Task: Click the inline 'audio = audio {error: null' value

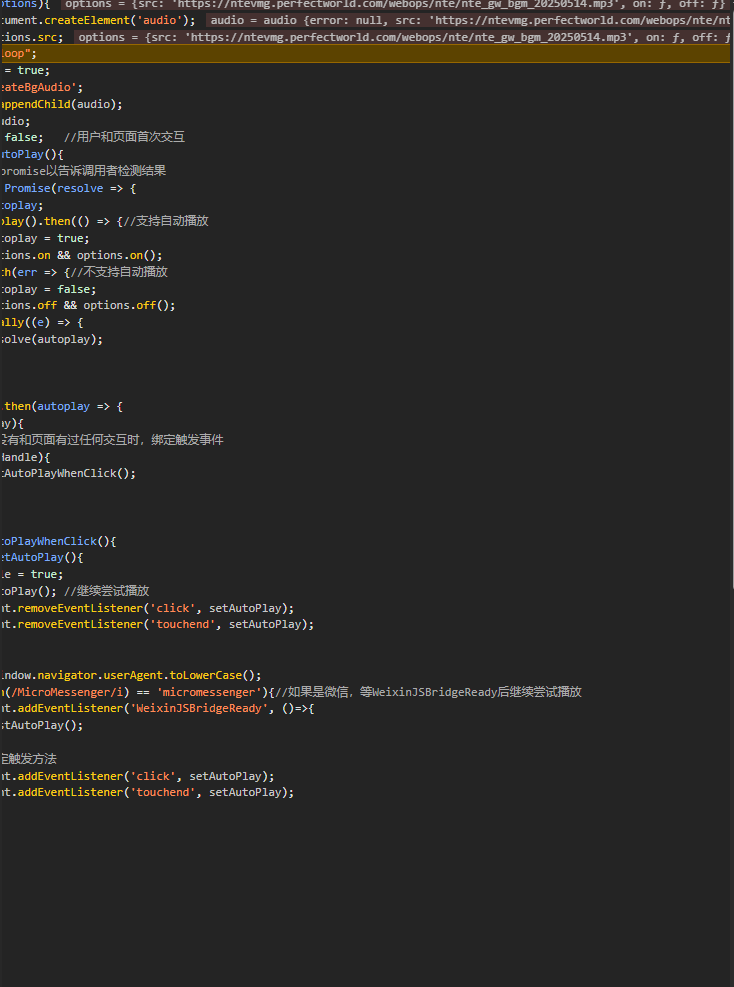Action: point(470,20)
